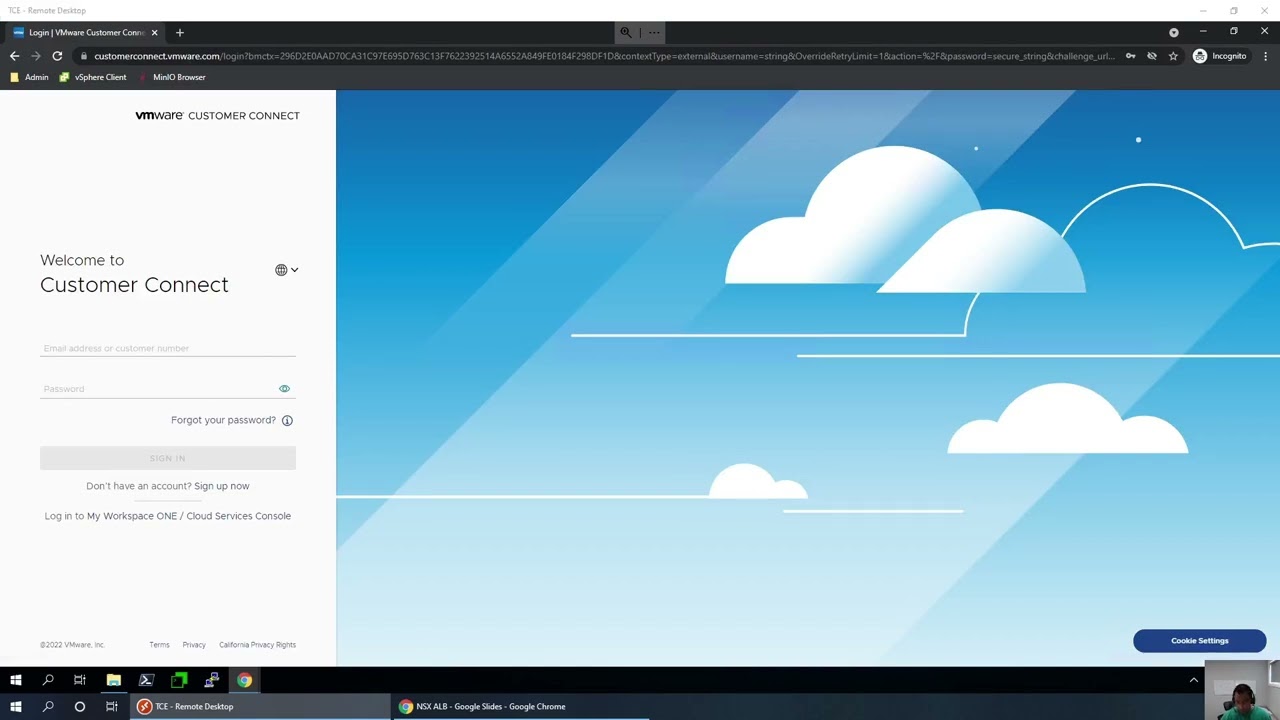
Task: Open the remote desktop bar more options dots
Action: point(654,32)
